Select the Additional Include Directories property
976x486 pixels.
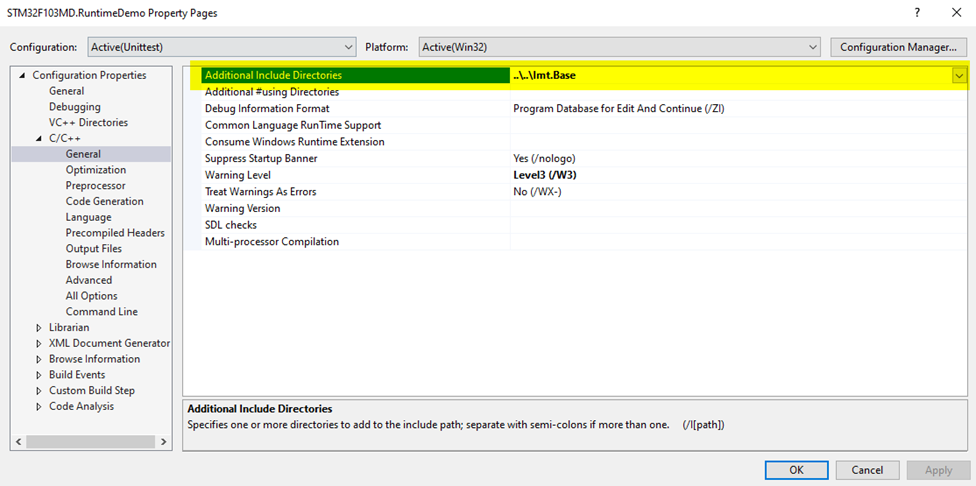[x=356, y=75]
